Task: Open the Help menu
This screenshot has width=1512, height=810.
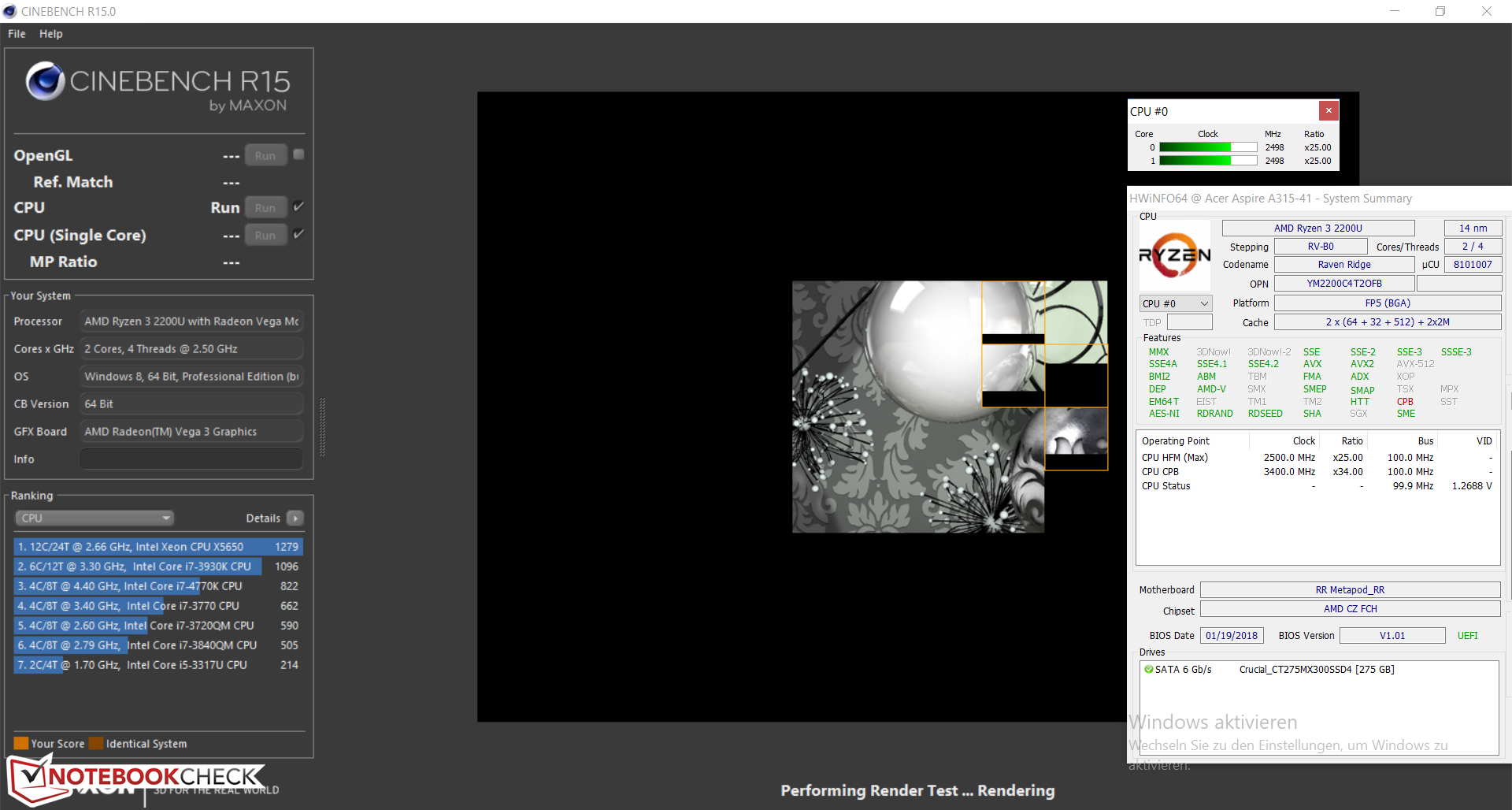Action: [x=51, y=34]
